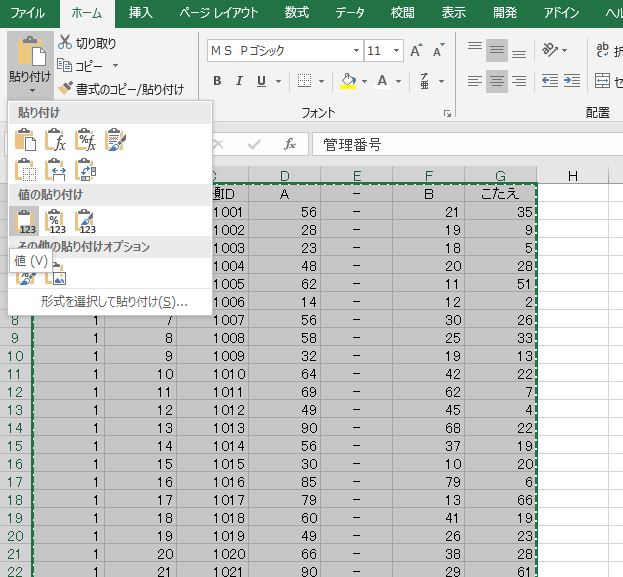Toggle middle vertical alignment
The height and width of the screenshot is (577, 623).
pyautogui.click(x=497, y=50)
